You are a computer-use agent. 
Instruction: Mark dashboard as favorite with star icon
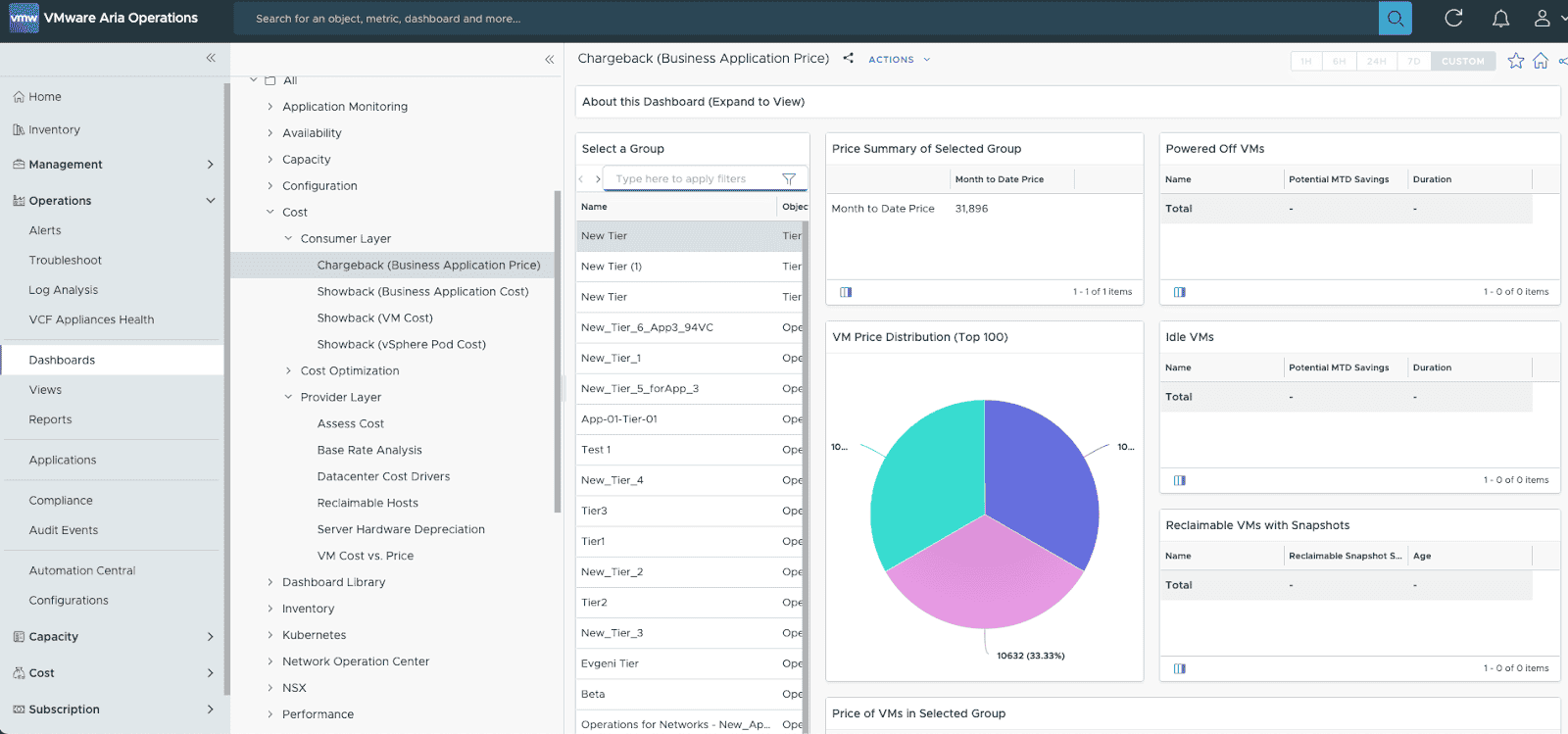point(1515,61)
